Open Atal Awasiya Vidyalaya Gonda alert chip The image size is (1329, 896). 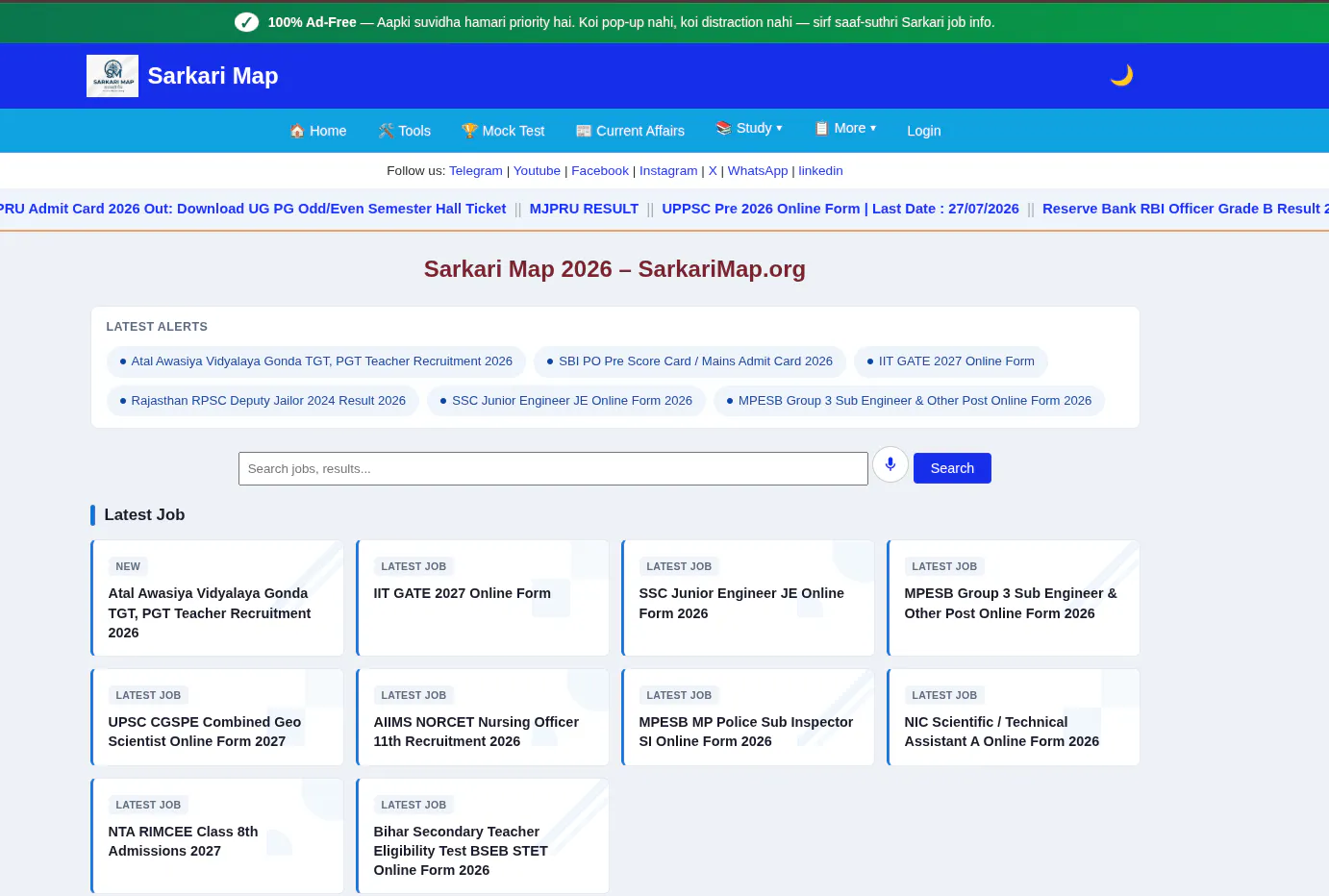click(x=316, y=361)
